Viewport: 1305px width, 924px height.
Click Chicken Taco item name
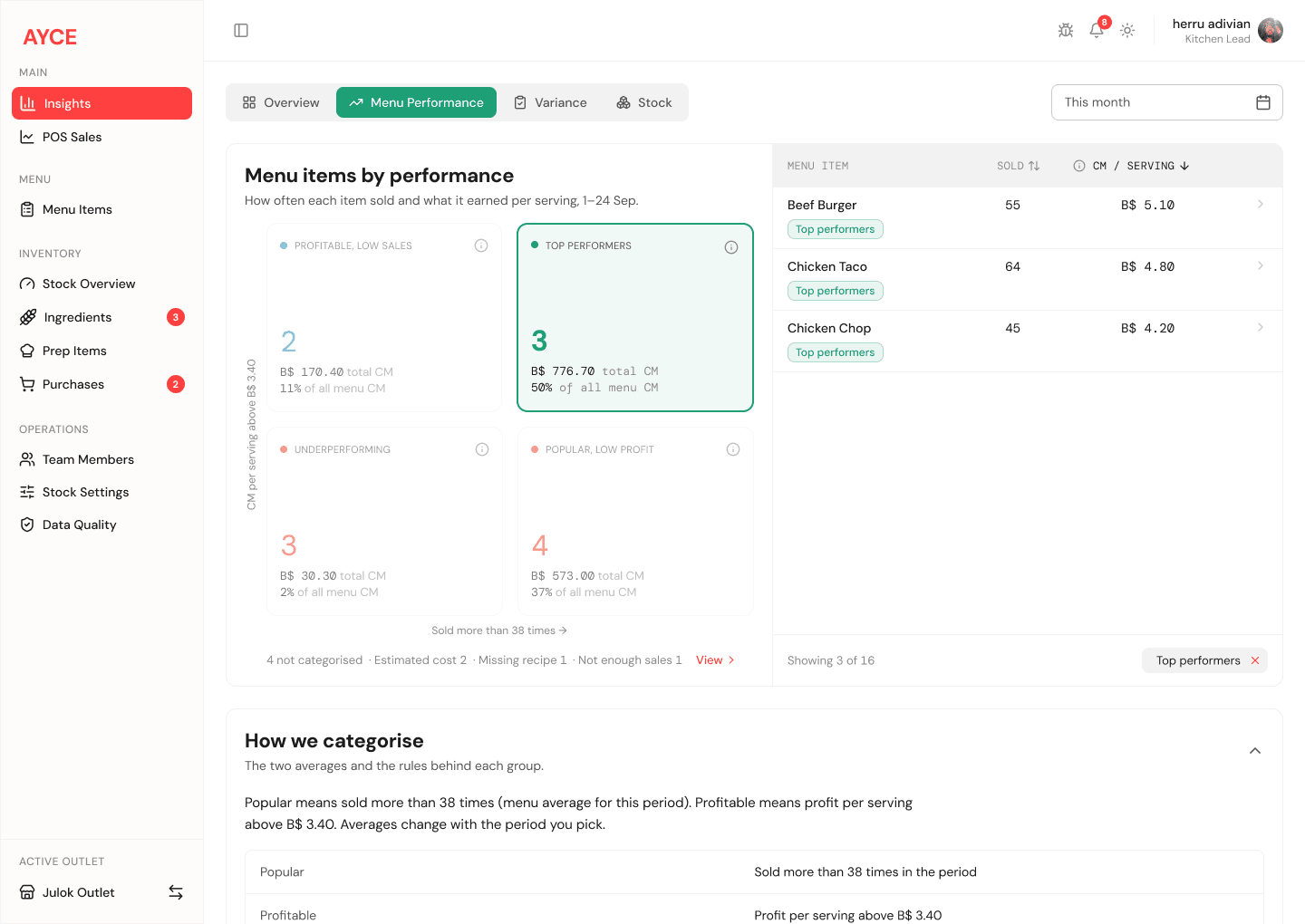click(x=827, y=266)
